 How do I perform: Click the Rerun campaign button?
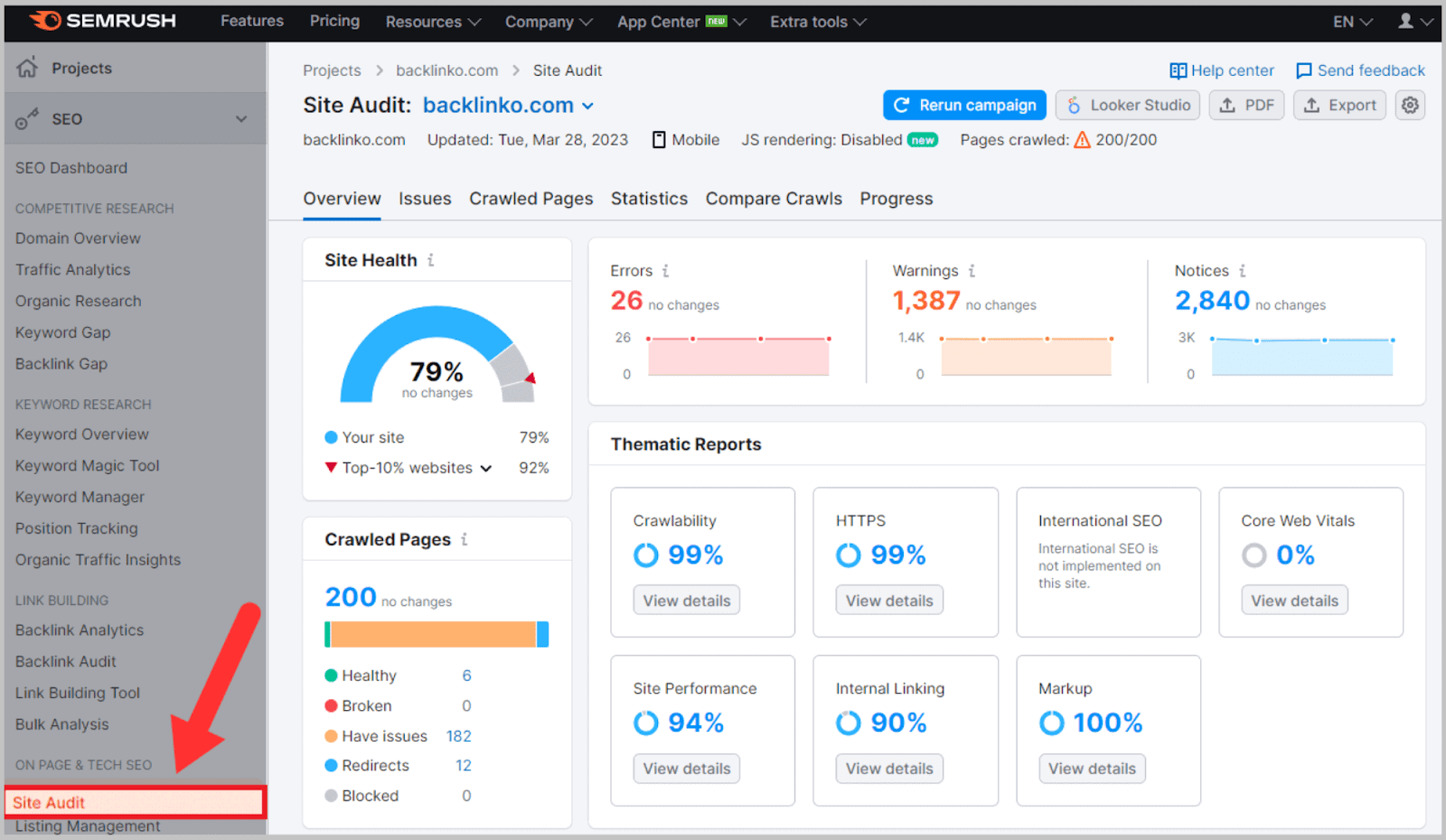point(964,105)
